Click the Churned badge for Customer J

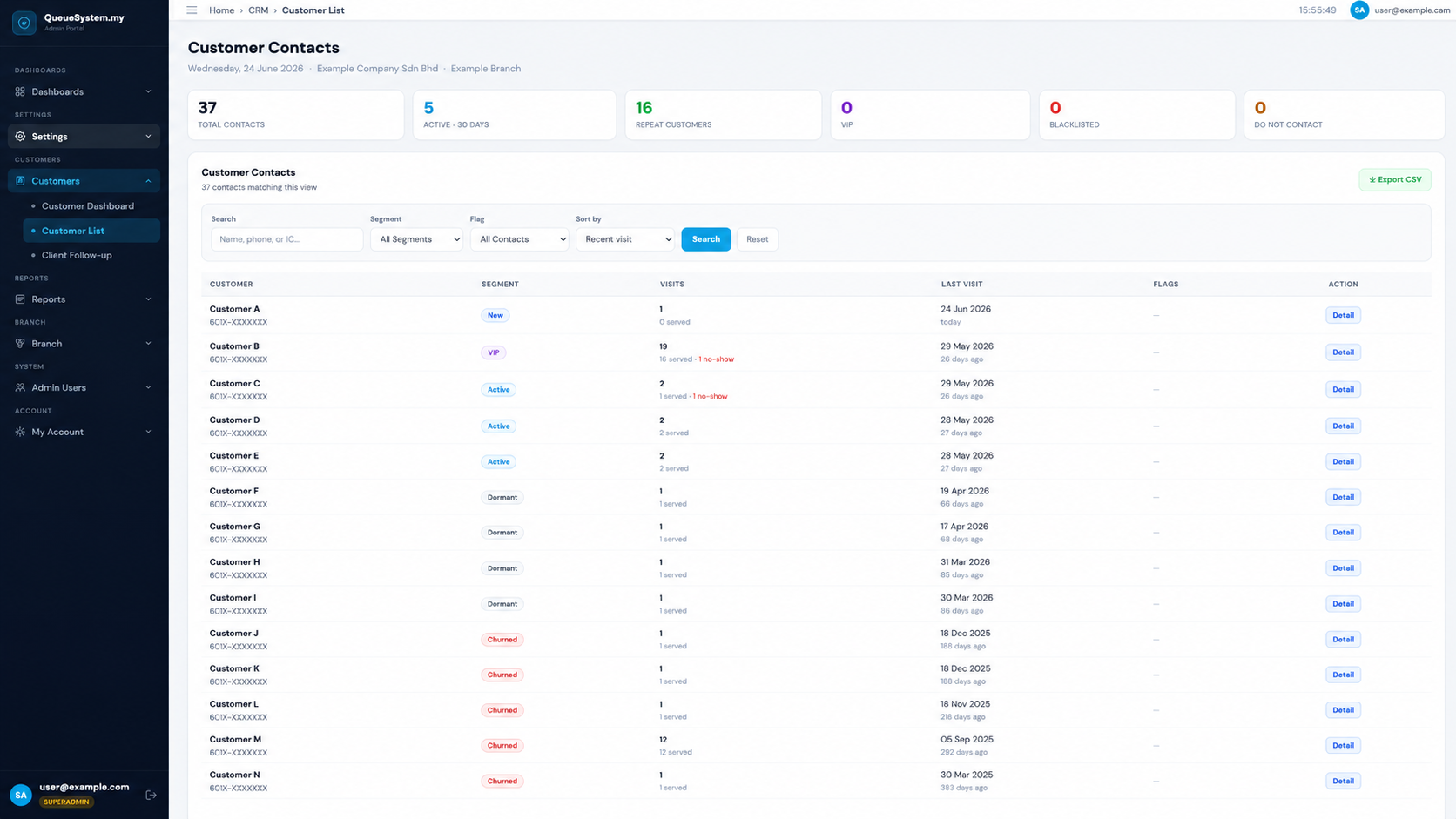pyautogui.click(x=502, y=640)
